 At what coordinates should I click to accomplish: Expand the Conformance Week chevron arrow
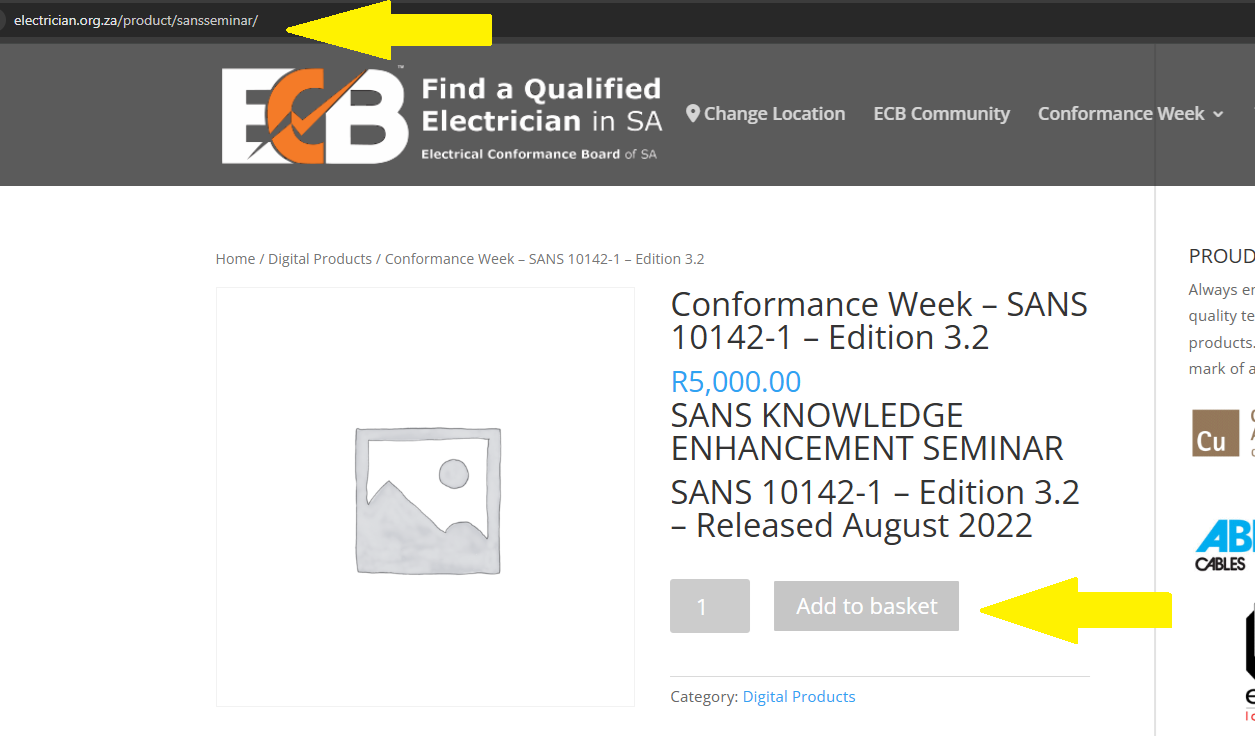tap(1218, 115)
